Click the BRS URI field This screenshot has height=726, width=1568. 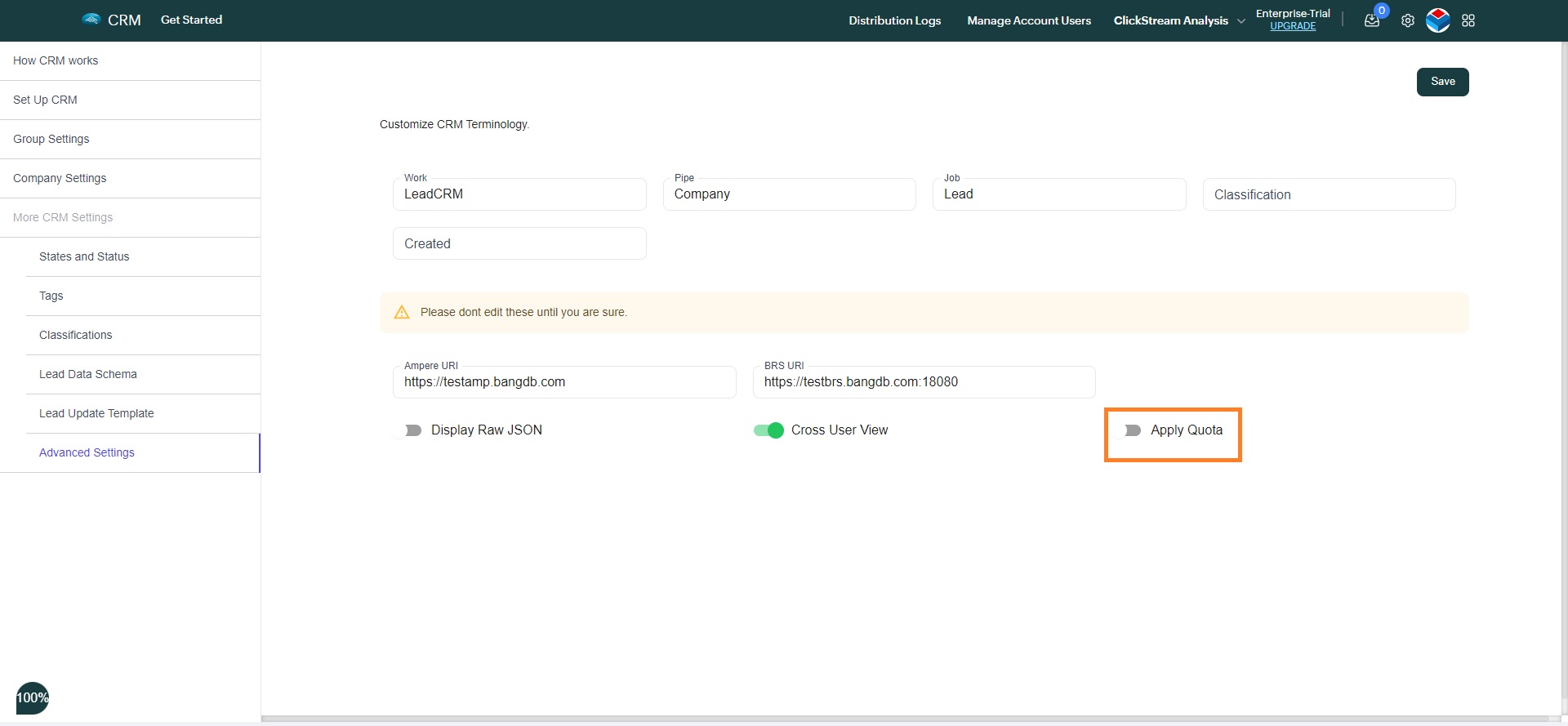click(x=924, y=382)
